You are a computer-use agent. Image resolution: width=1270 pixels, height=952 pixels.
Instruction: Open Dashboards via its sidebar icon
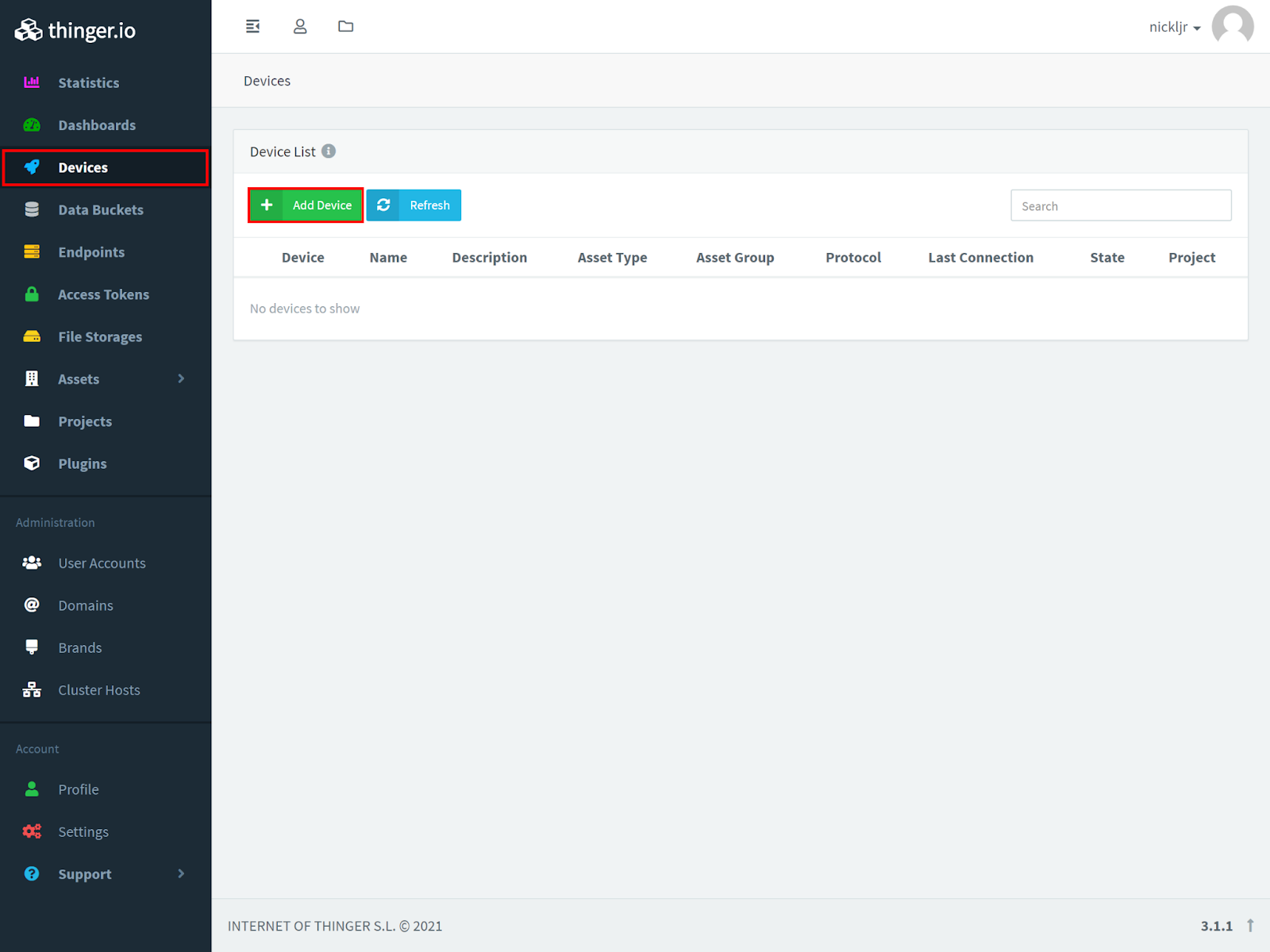tap(32, 125)
